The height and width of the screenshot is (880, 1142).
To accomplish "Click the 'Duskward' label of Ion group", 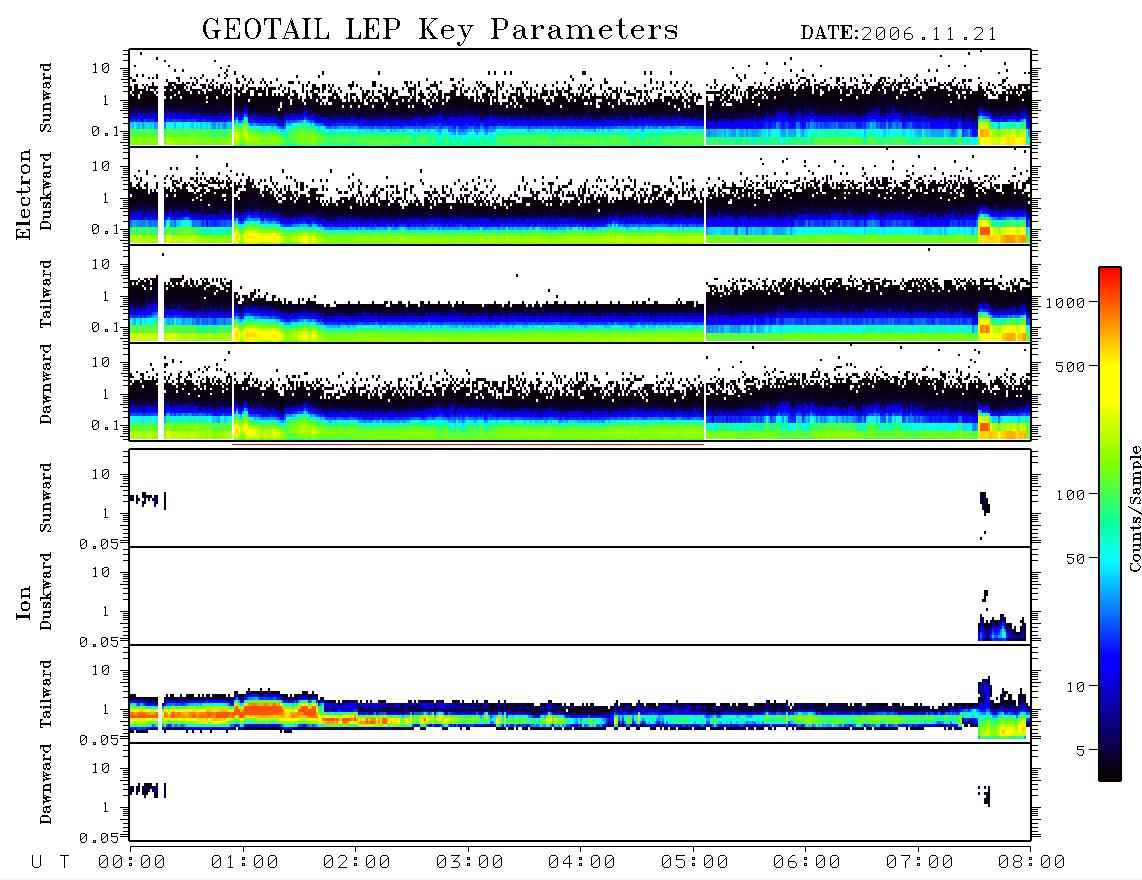I will point(46,591).
